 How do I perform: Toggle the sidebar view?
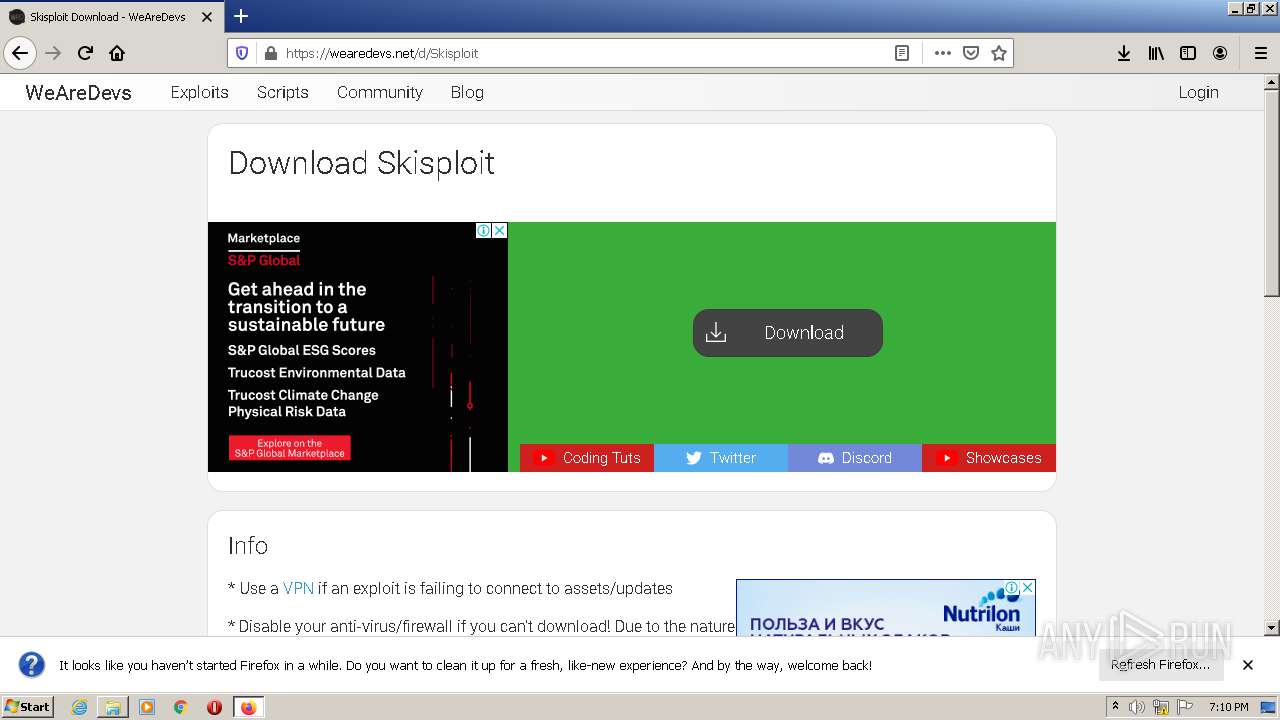click(1188, 53)
